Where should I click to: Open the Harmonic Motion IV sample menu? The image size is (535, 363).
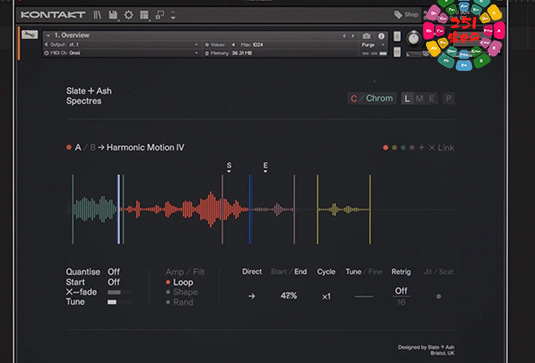point(145,147)
